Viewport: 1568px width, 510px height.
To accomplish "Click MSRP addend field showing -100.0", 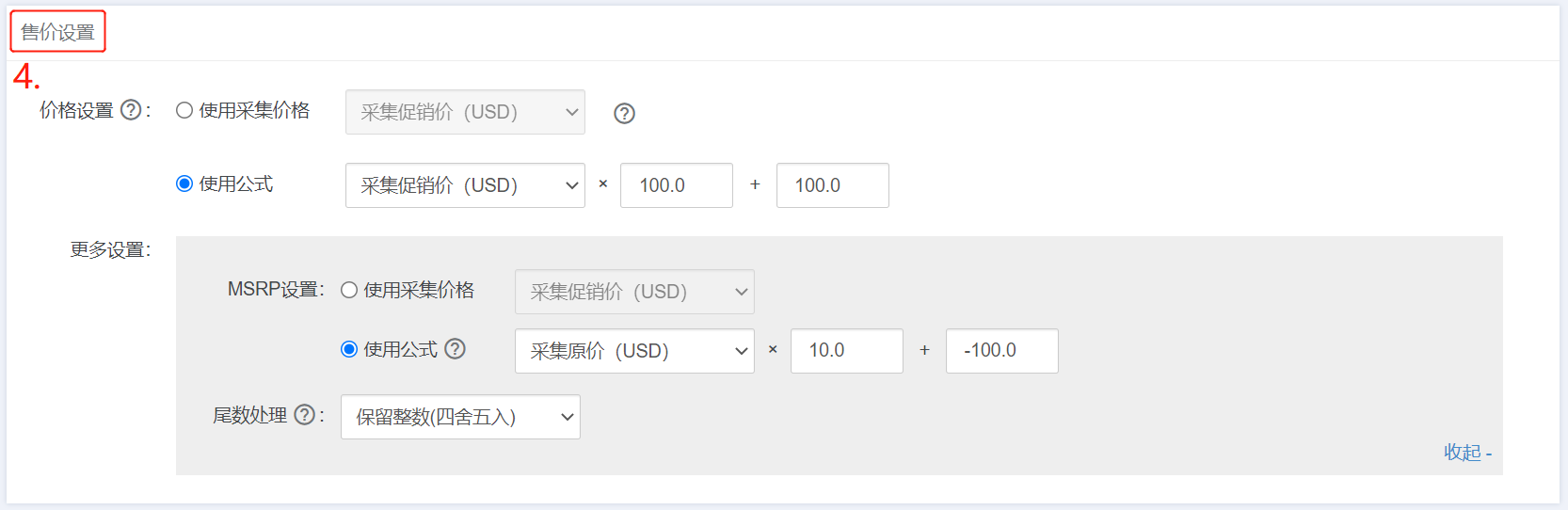I will click(x=1002, y=351).
